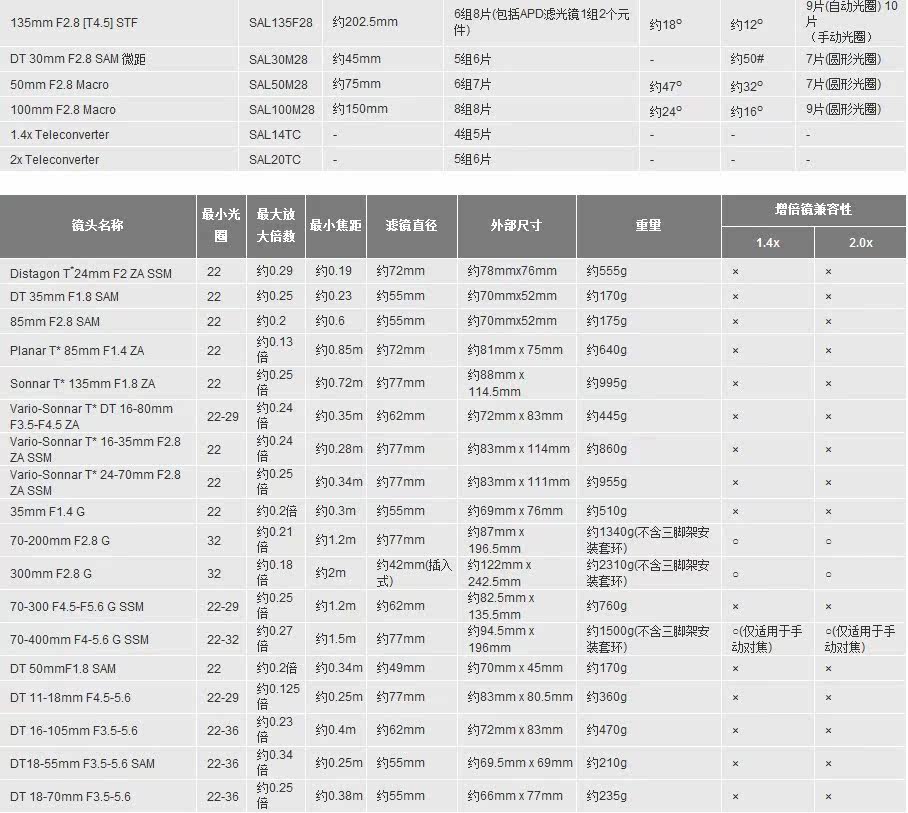908x813 pixels.
Task: Select 'DT 35mm F1.8 SAM' row name
Action: click(64, 297)
